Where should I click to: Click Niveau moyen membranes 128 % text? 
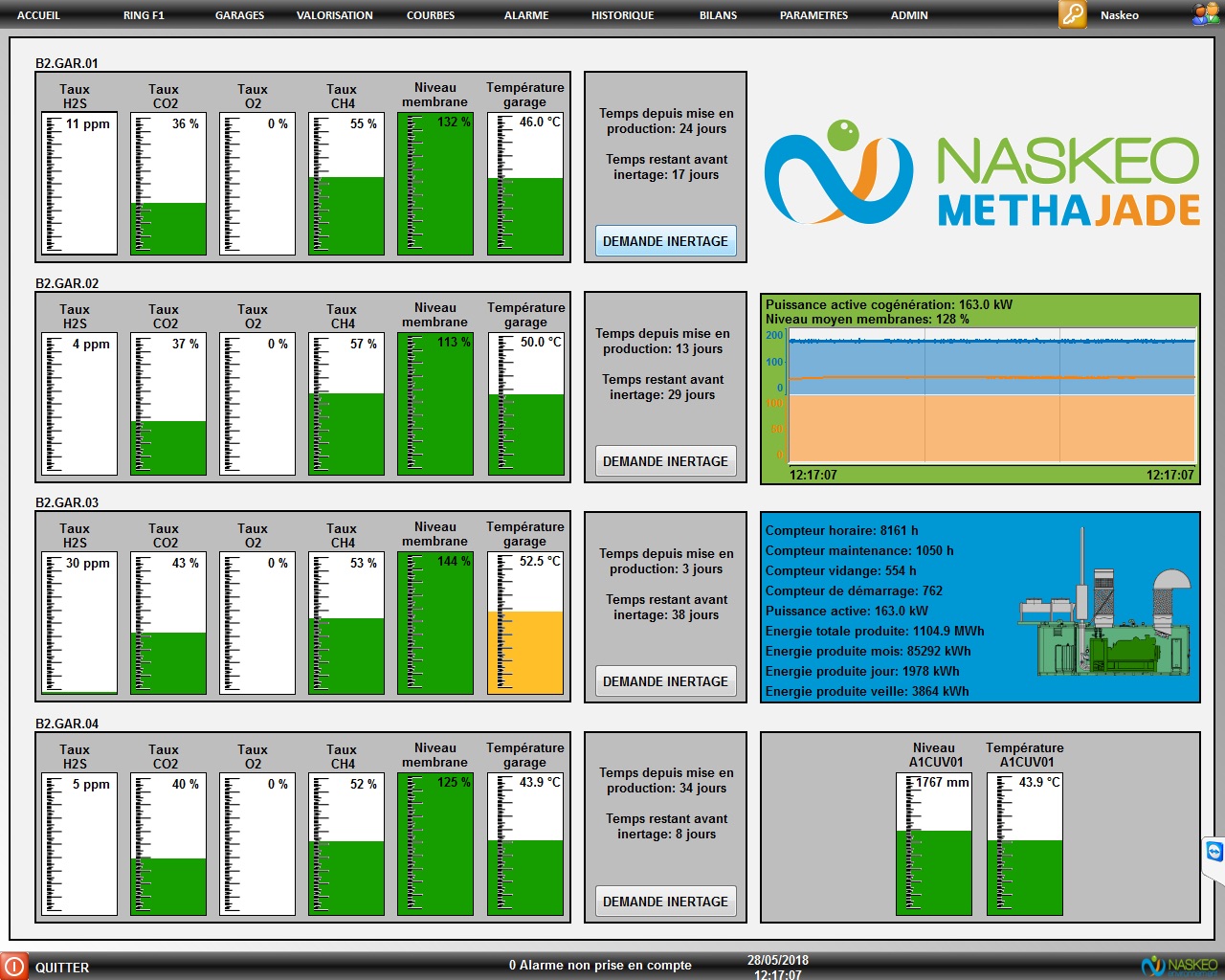(867, 320)
